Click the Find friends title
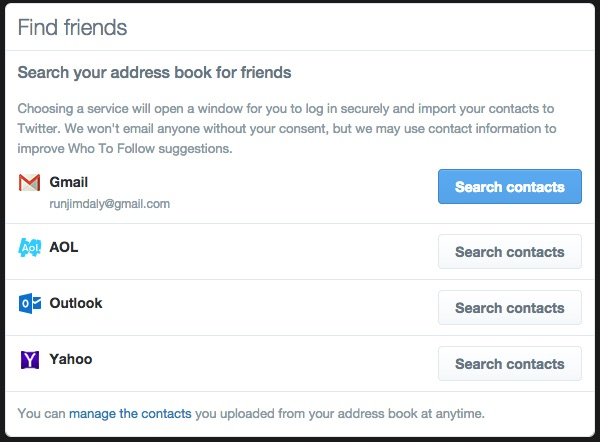The width and height of the screenshot is (600, 442). click(72, 28)
